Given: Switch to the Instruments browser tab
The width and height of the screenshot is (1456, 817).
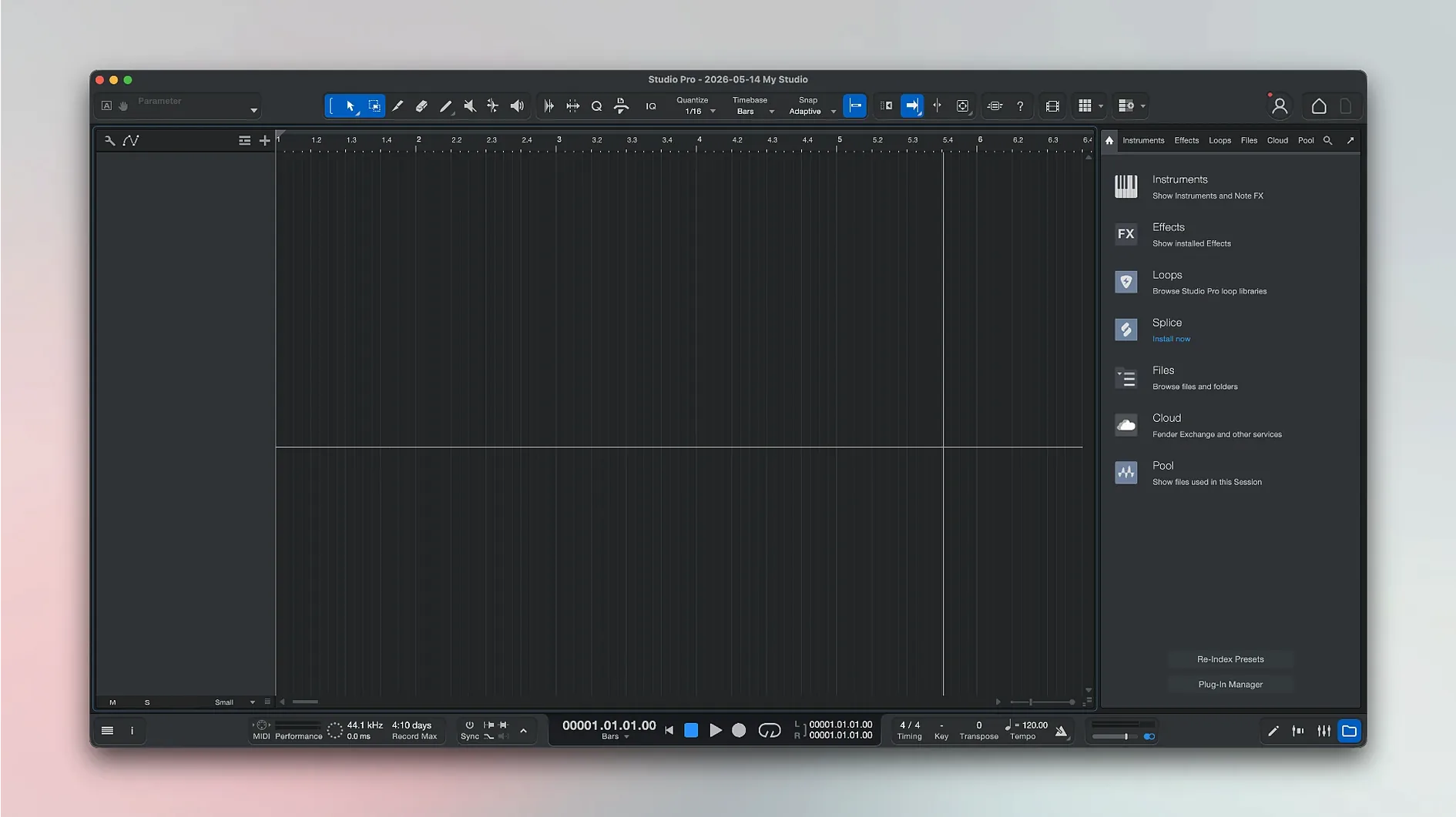Looking at the screenshot, I should tap(1143, 141).
